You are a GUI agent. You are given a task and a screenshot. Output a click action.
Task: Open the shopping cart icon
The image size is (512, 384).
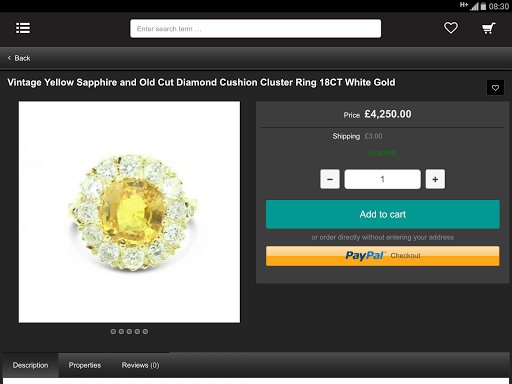pos(489,28)
